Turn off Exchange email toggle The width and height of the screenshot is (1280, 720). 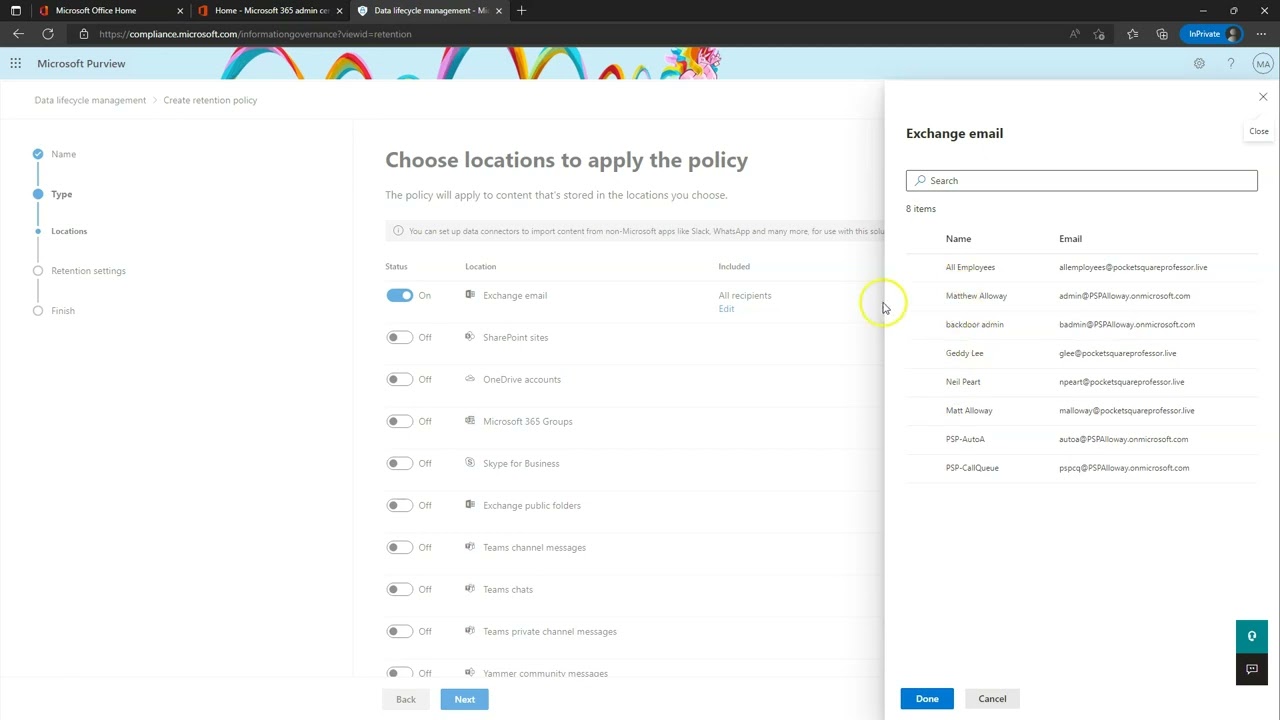(399, 295)
